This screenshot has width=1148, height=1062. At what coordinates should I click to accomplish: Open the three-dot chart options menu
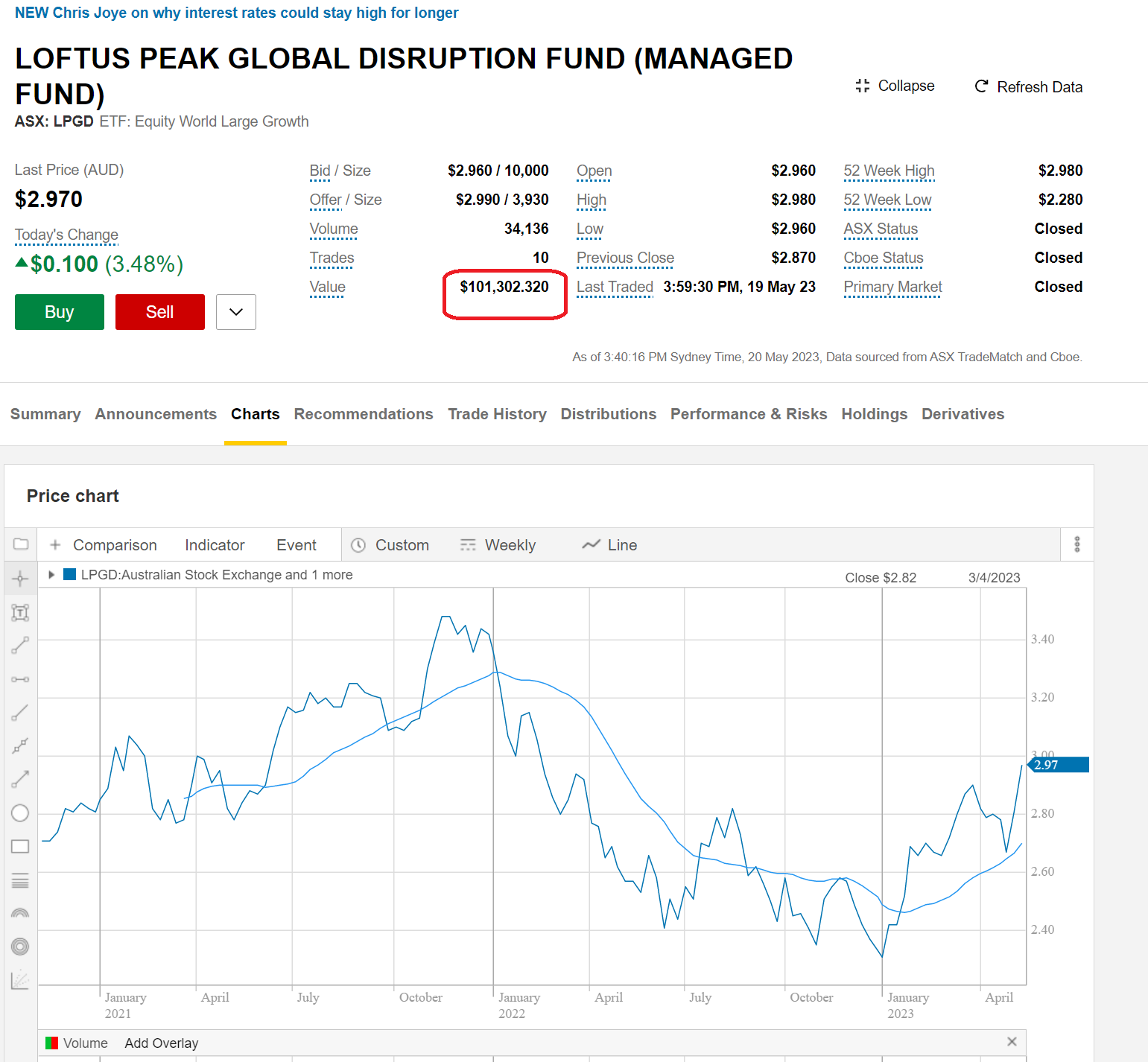1076,544
